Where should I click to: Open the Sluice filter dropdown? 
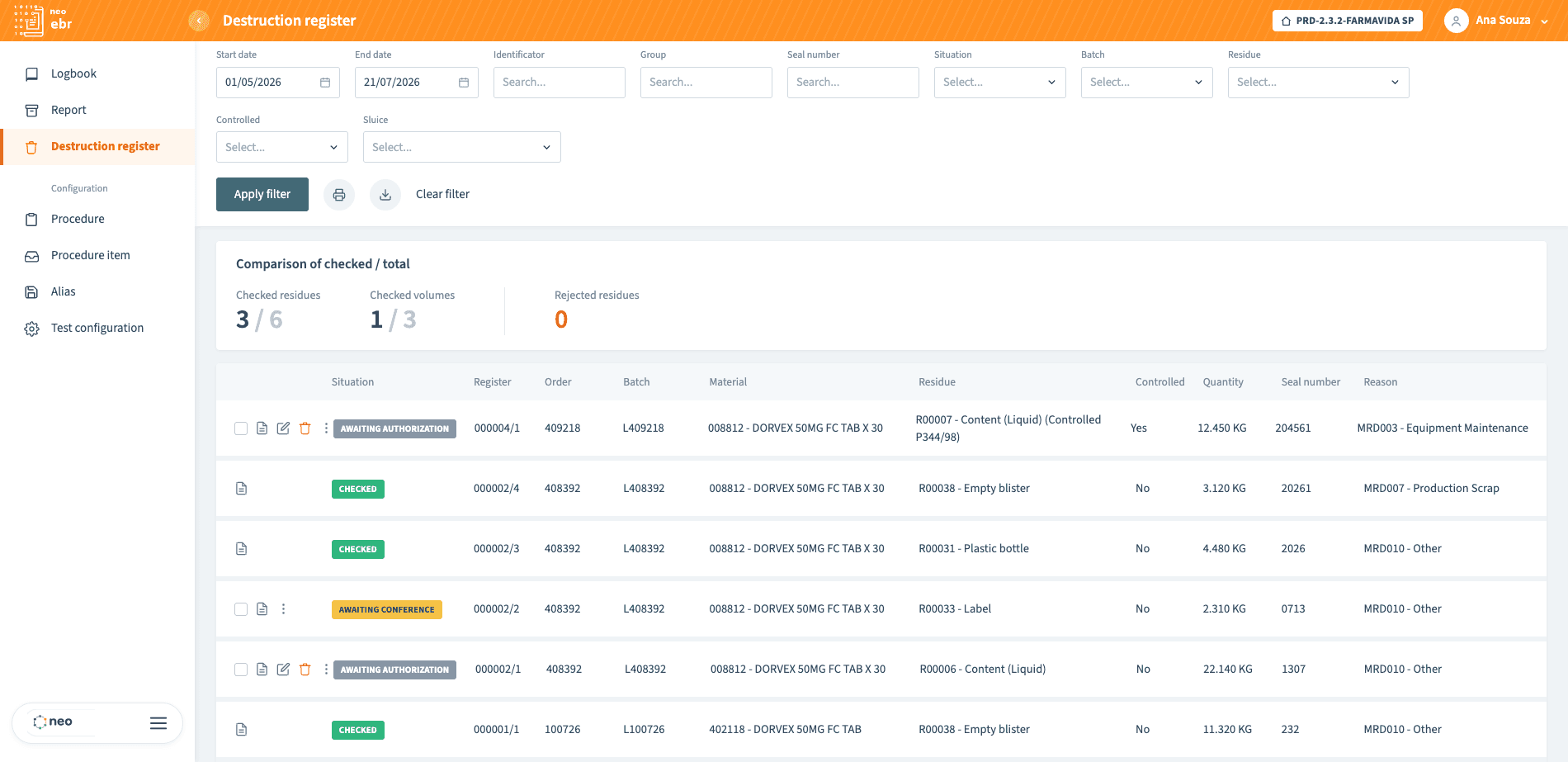(x=461, y=147)
